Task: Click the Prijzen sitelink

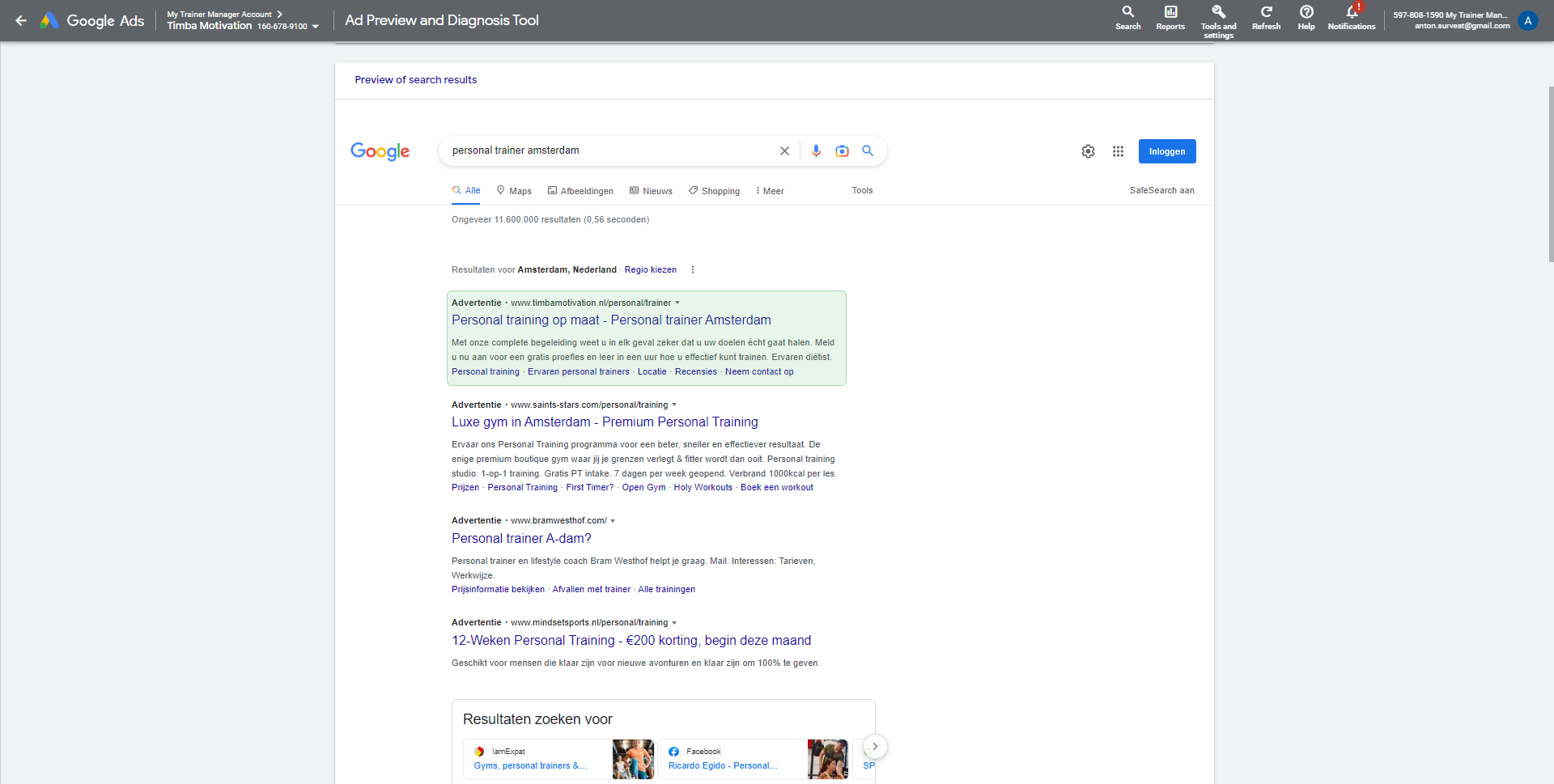Action: (x=465, y=488)
